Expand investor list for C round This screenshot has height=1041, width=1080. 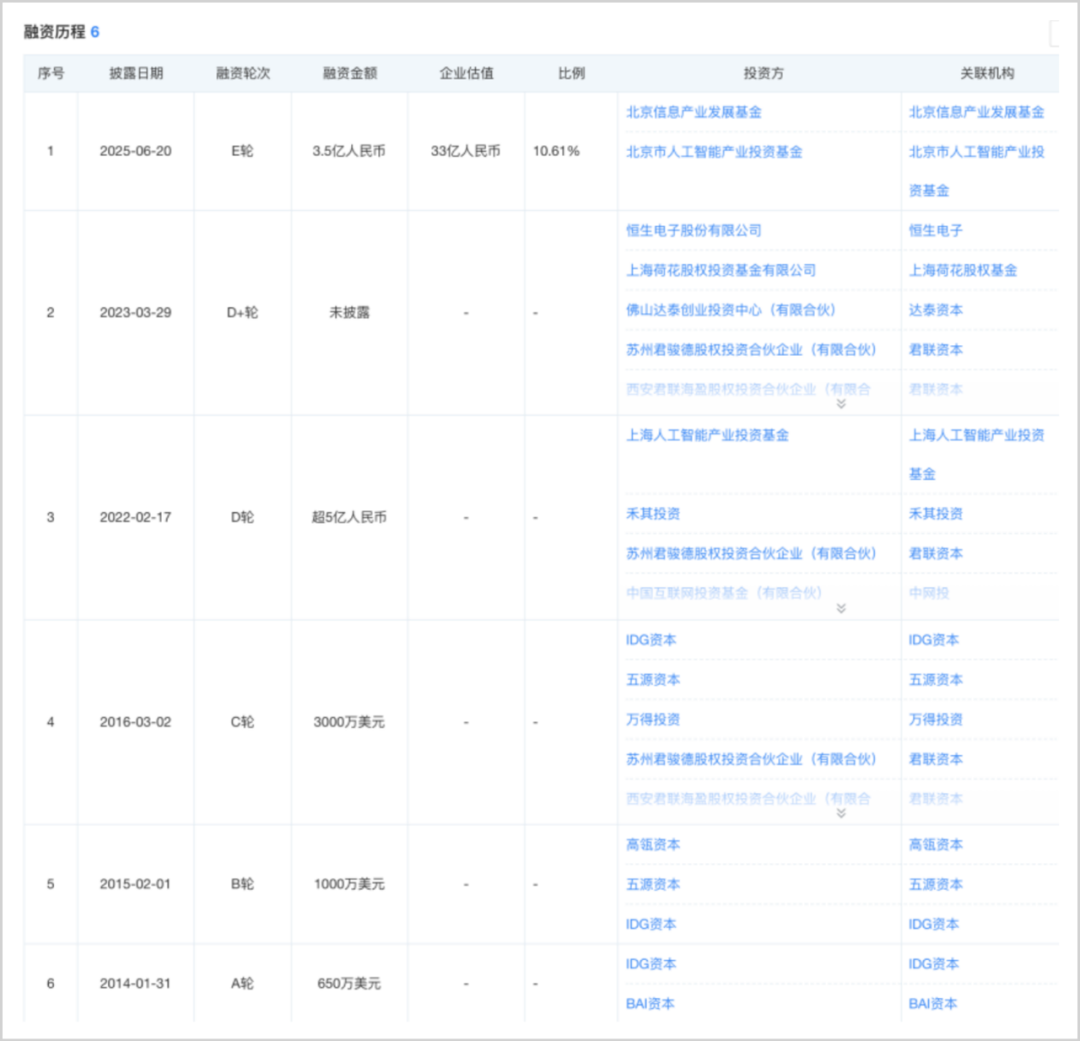pos(841,814)
